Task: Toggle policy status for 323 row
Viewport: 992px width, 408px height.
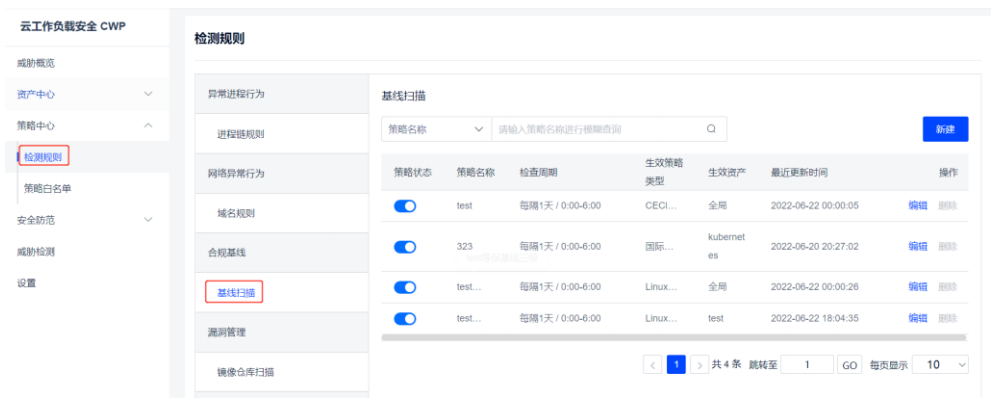Action: 405,247
